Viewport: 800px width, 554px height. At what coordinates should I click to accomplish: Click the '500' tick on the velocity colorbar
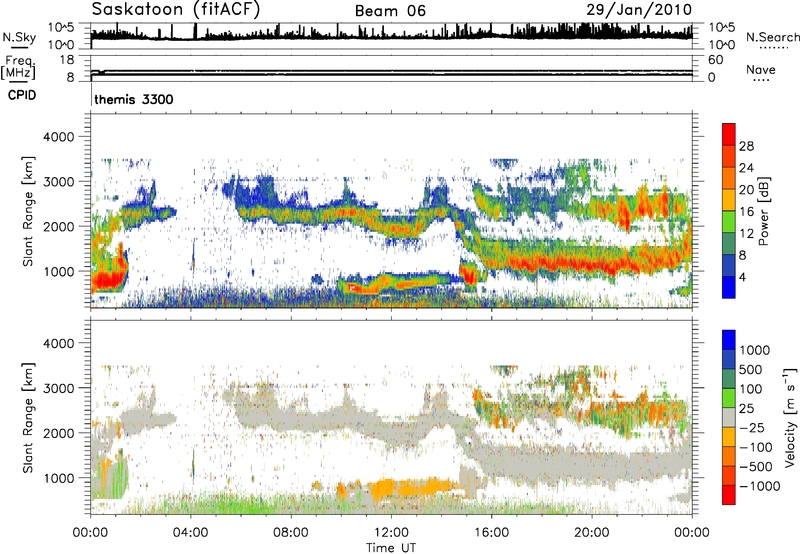pyautogui.click(x=751, y=370)
